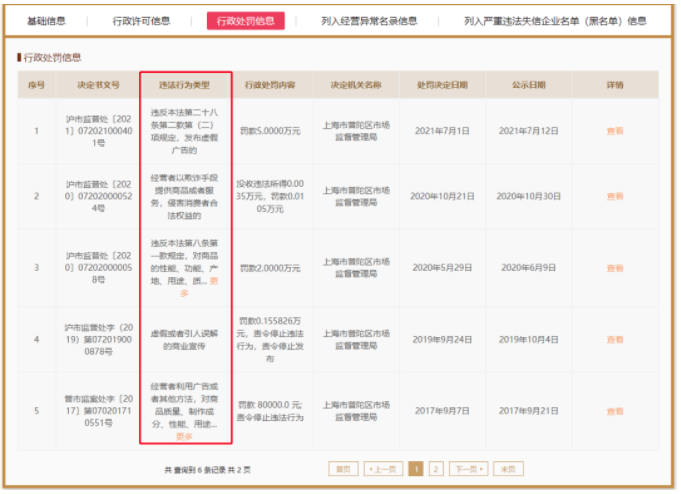681x494 pixels.
Task: Expand 更多 in row 5 violation type
Action: pyautogui.click(x=184, y=436)
